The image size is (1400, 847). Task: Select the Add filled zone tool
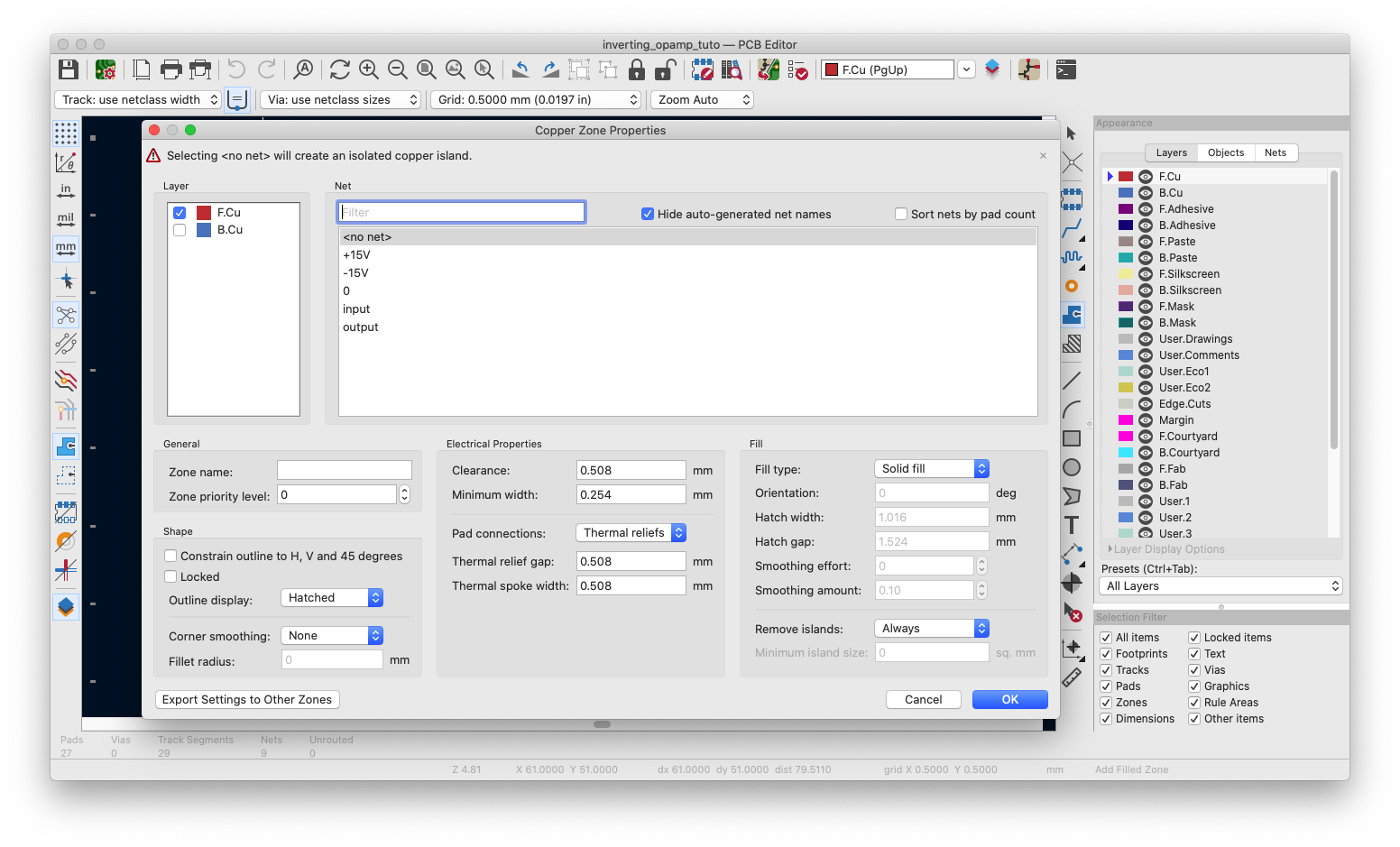[1072, 315]
